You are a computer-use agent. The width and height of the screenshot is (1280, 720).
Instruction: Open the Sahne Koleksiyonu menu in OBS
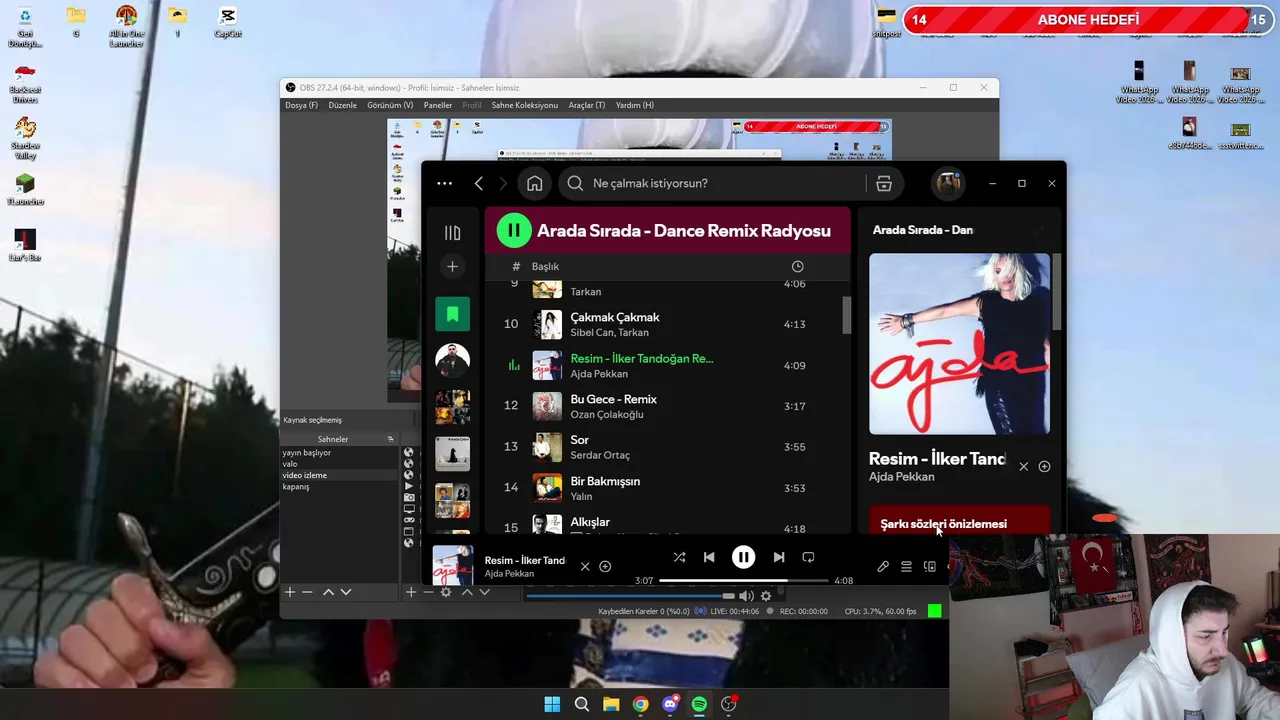click(x=524, y=105)
